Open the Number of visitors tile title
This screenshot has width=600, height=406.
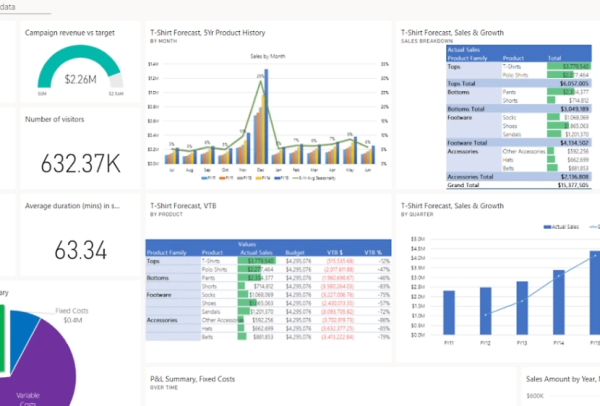54,119
